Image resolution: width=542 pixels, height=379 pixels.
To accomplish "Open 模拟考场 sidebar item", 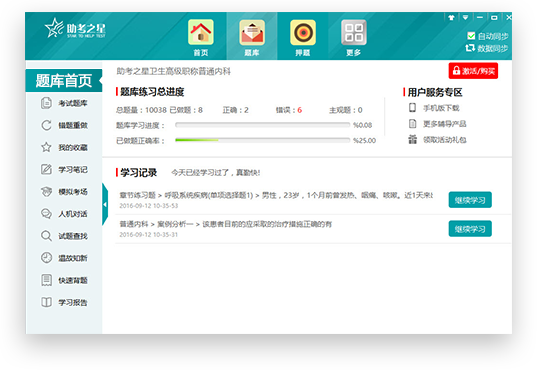I will [64, 192].
